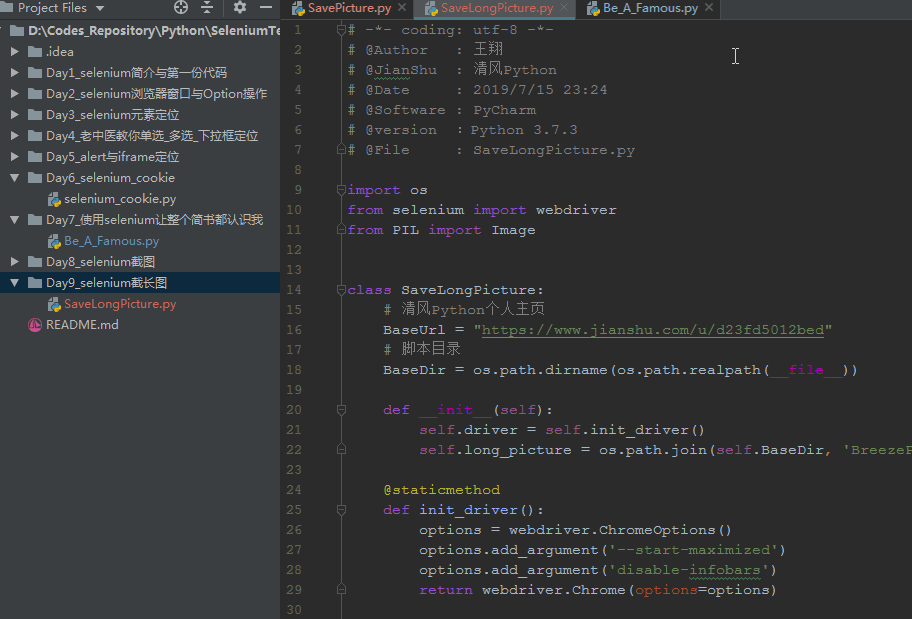912x619 pixels.
Task: Click the jianshu.com URL in BaseUrl
Action: point(653,330)
